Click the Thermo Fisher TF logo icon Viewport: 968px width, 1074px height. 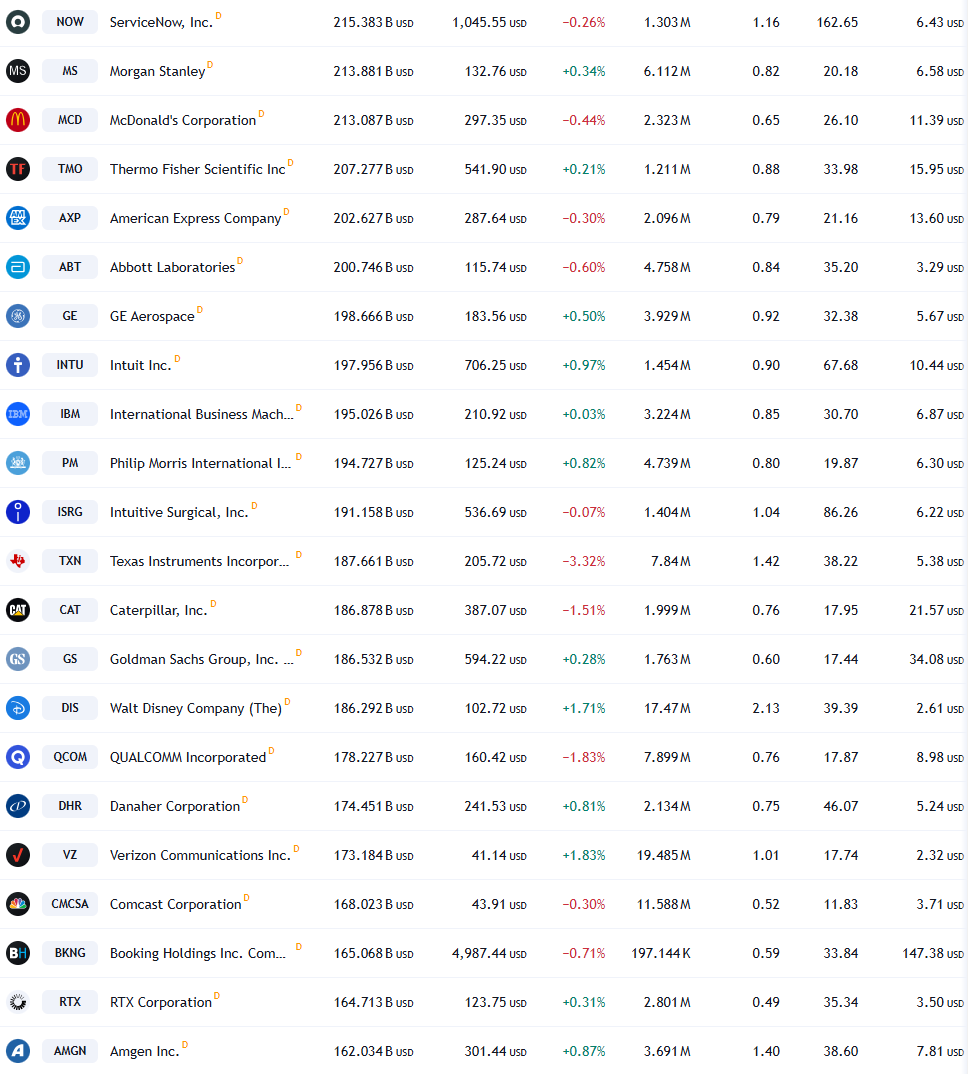[18, 168]
